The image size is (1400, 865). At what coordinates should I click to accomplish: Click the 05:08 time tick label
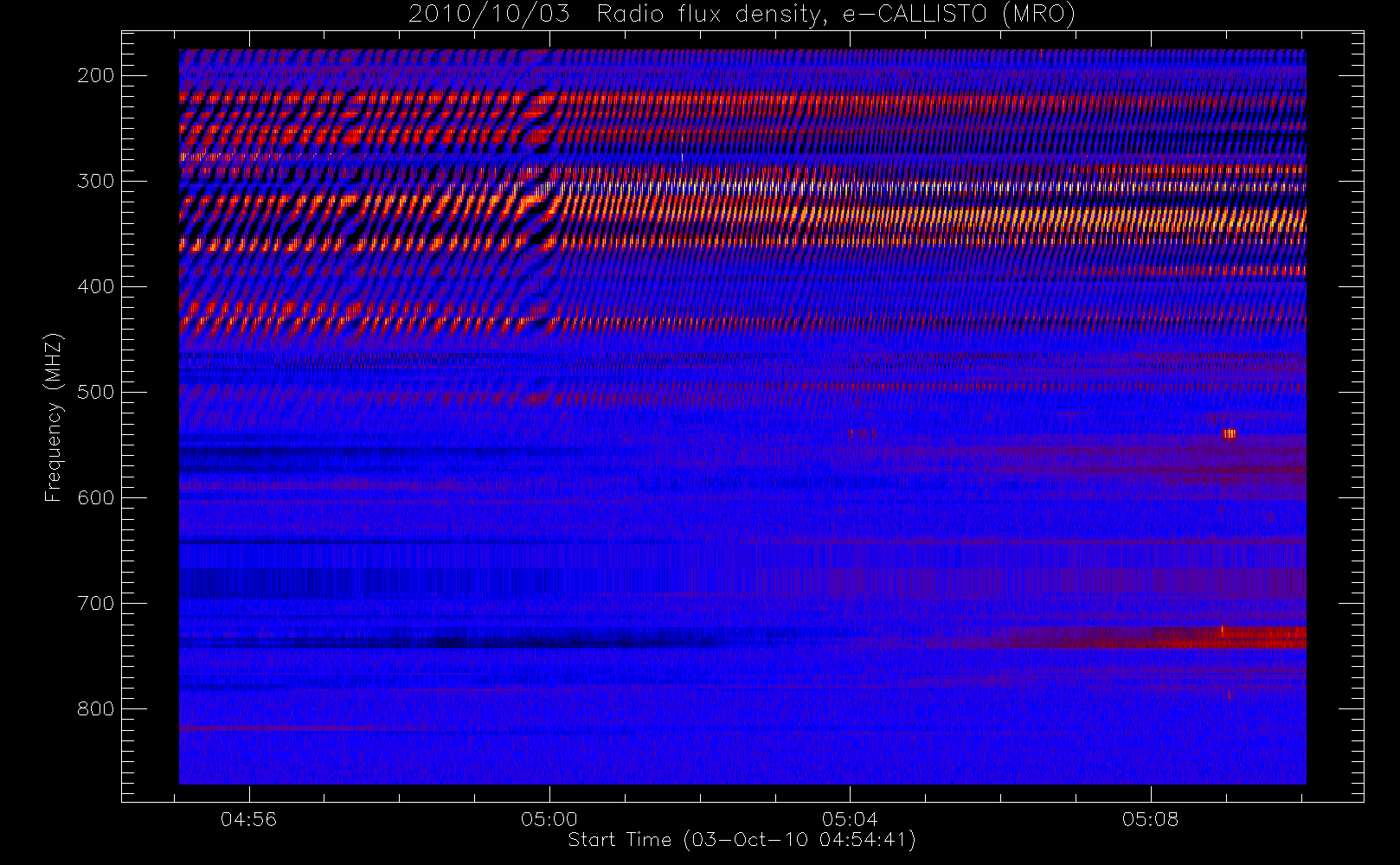click(1150, 819)
